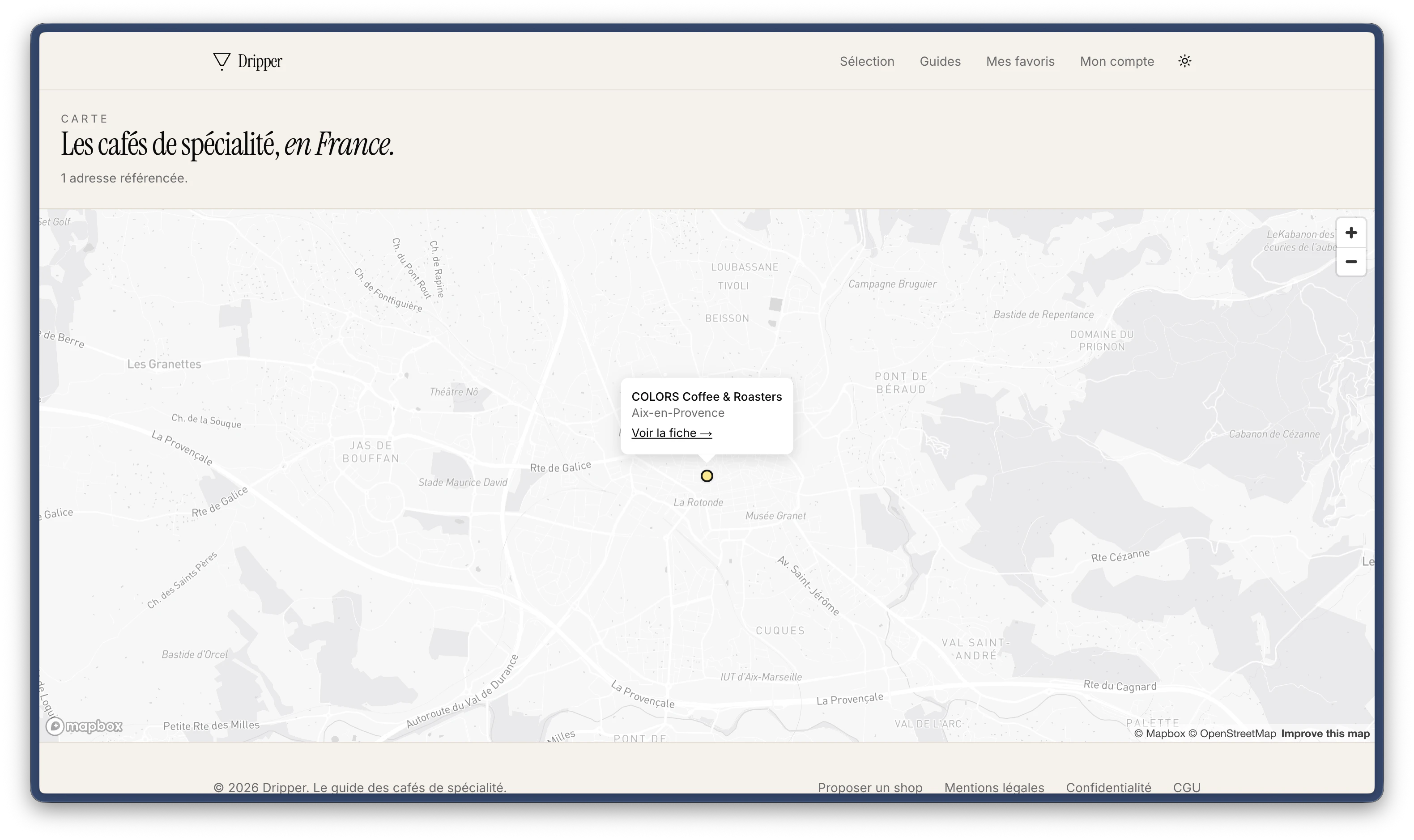Click the 'CUQUES' map label

pyautogui.click(x=780, y=631)
